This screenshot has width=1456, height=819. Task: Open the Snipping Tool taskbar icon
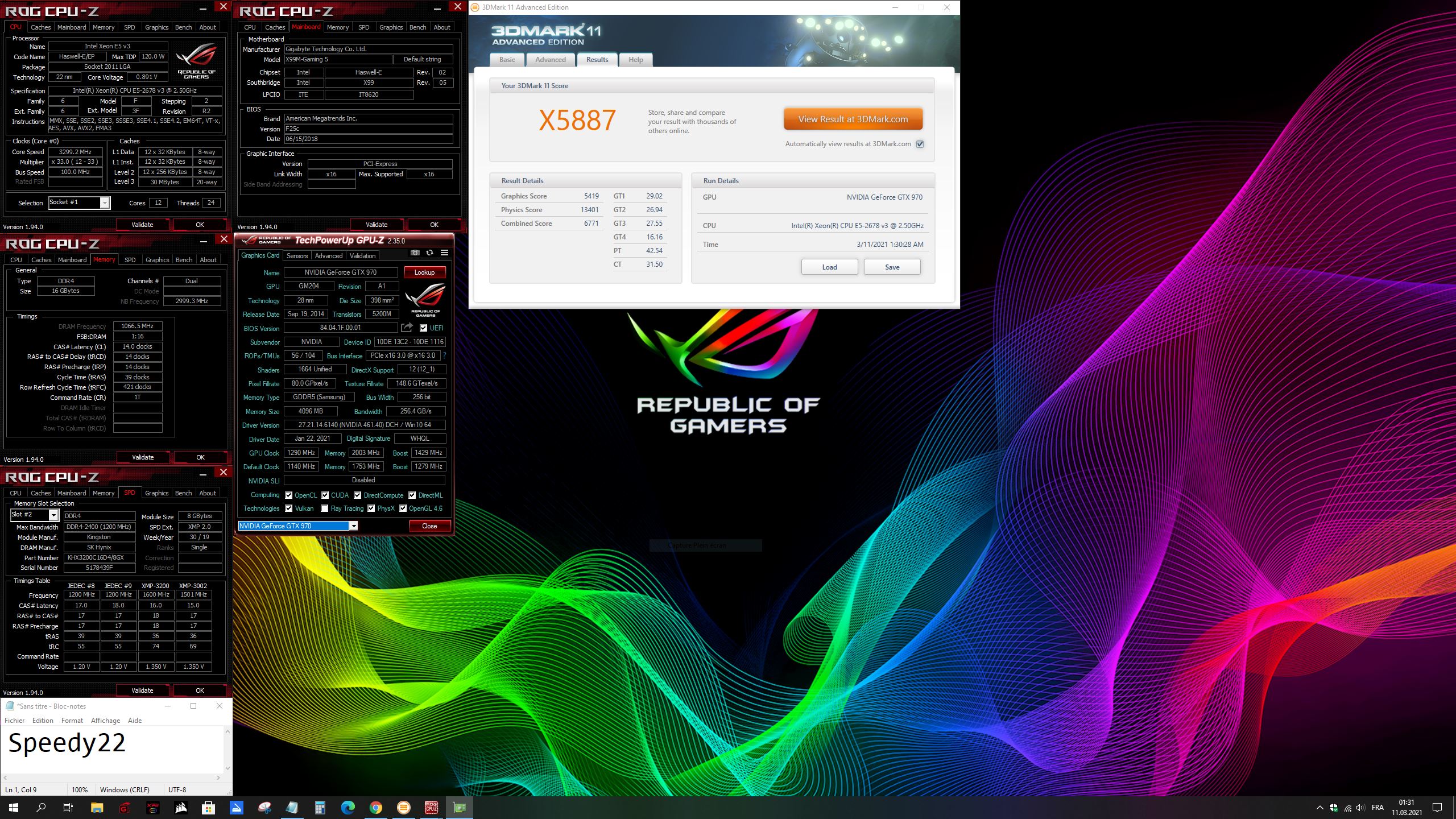[x=264, y=808]
